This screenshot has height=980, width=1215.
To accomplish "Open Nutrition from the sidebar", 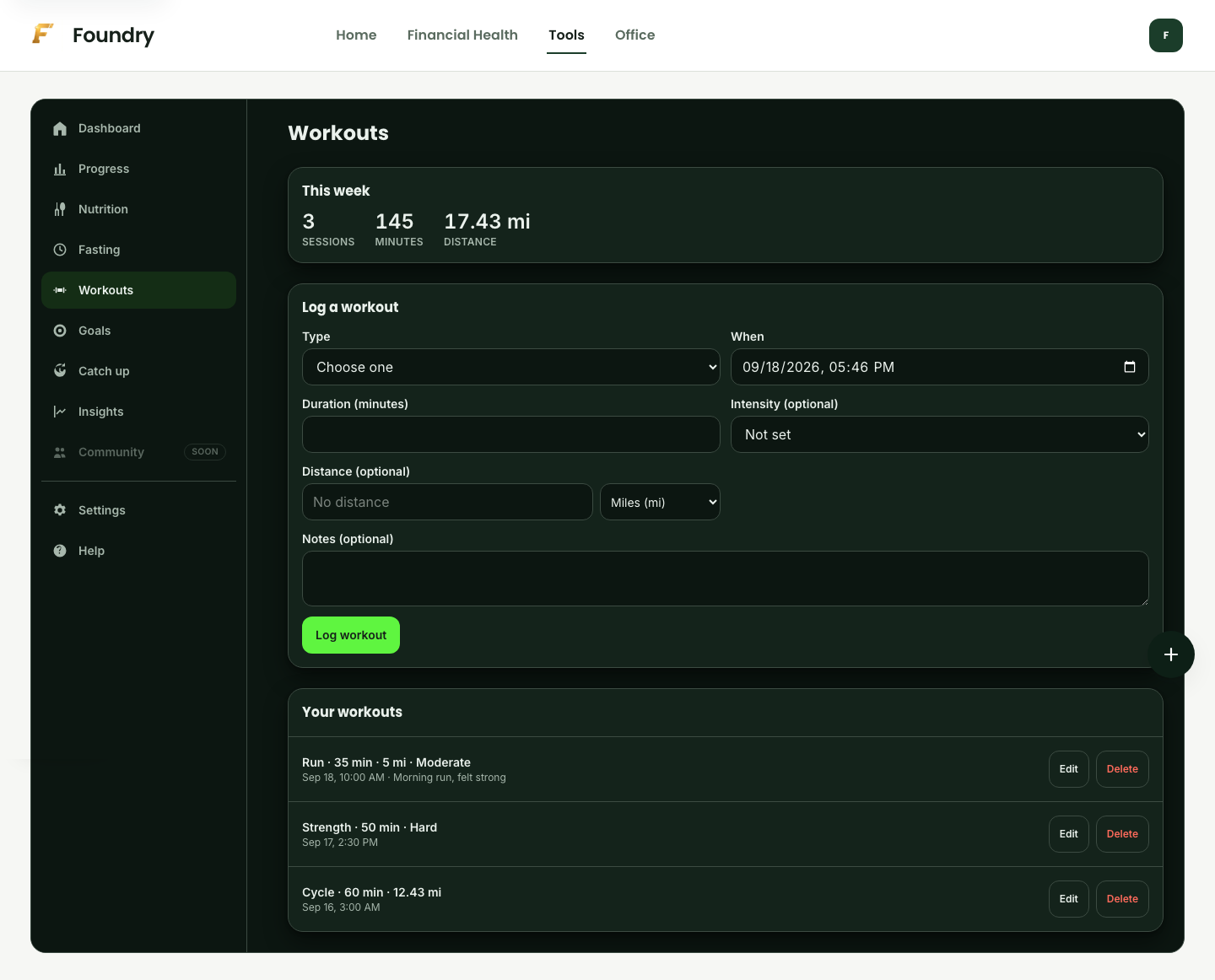I will (138, 209).
